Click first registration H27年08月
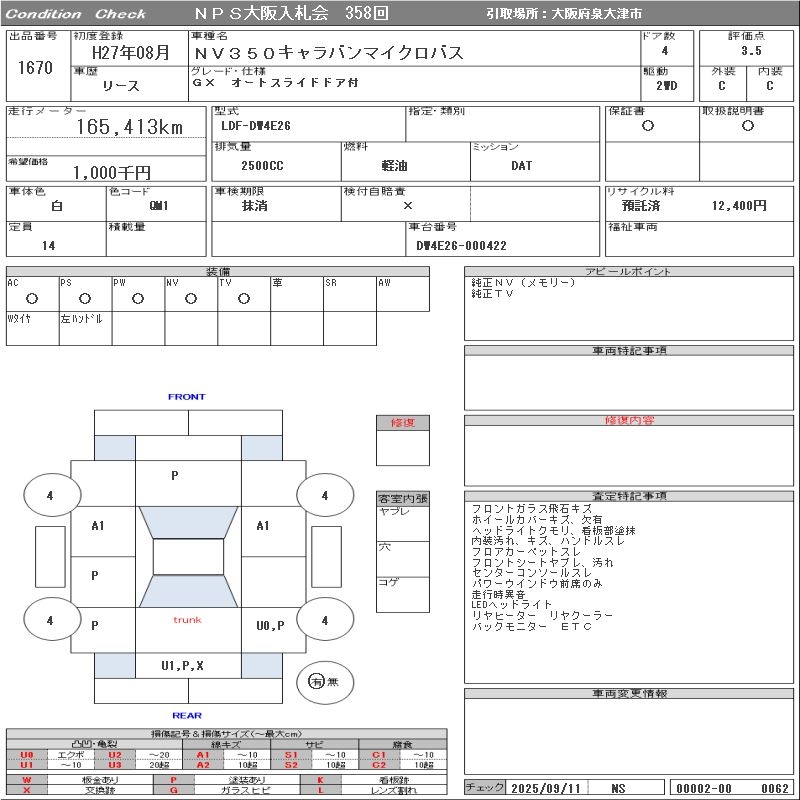This screenshot has height=800, width=800. pos(131,52)
